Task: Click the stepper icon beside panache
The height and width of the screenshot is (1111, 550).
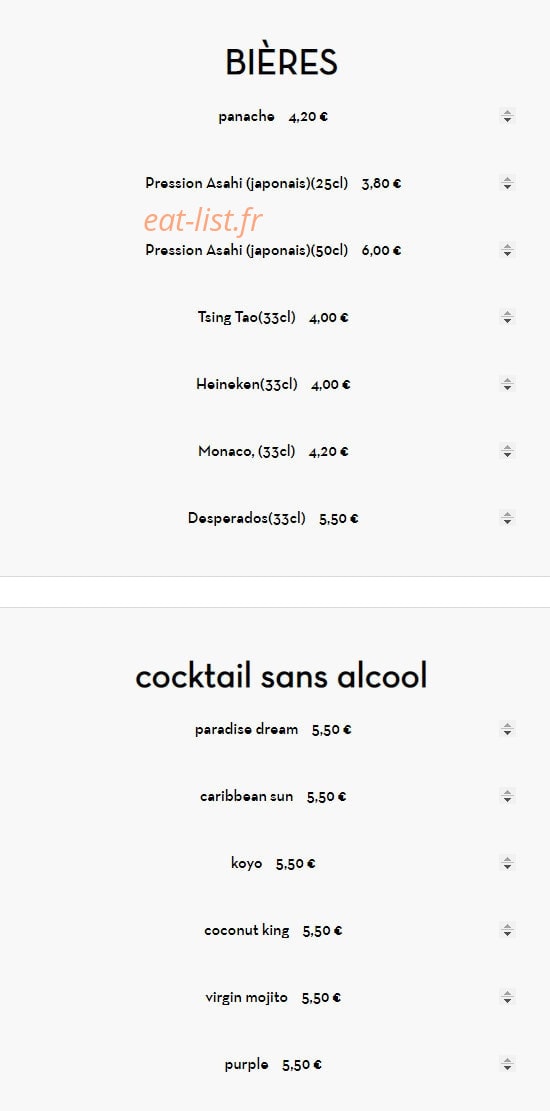Action: coord(507,116)
